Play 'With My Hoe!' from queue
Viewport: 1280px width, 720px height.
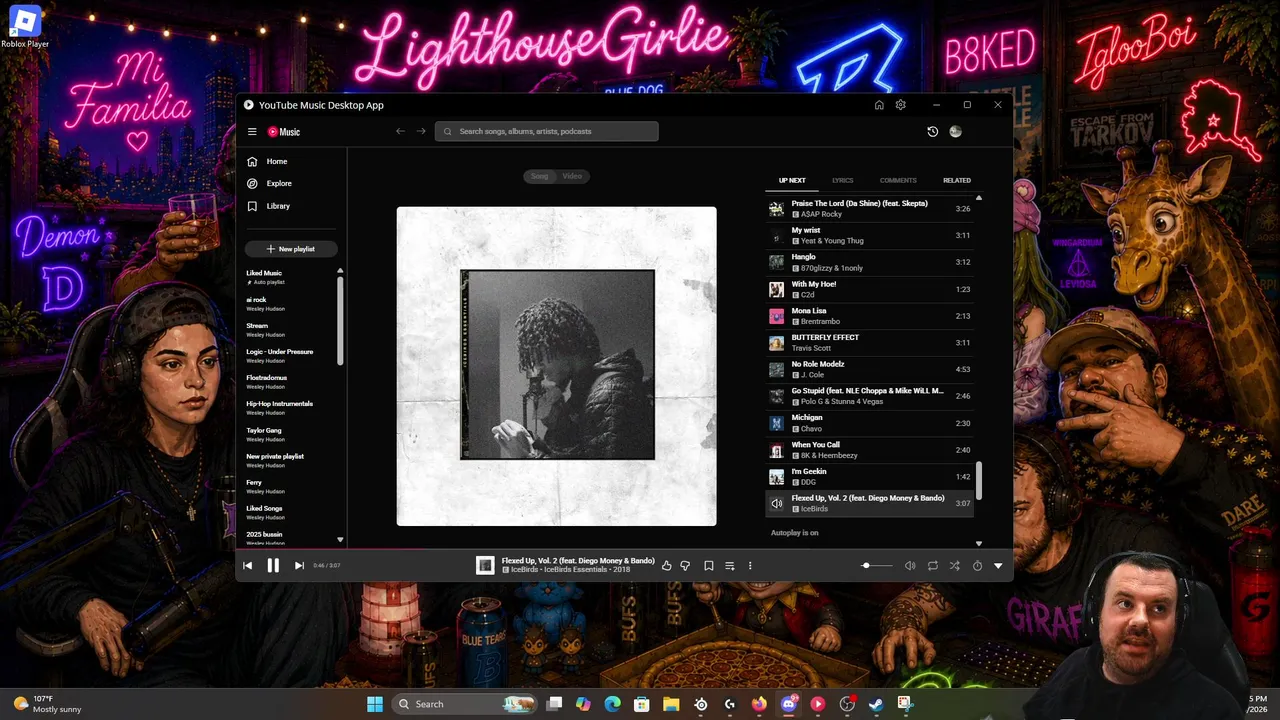click(x=869, y=289)
